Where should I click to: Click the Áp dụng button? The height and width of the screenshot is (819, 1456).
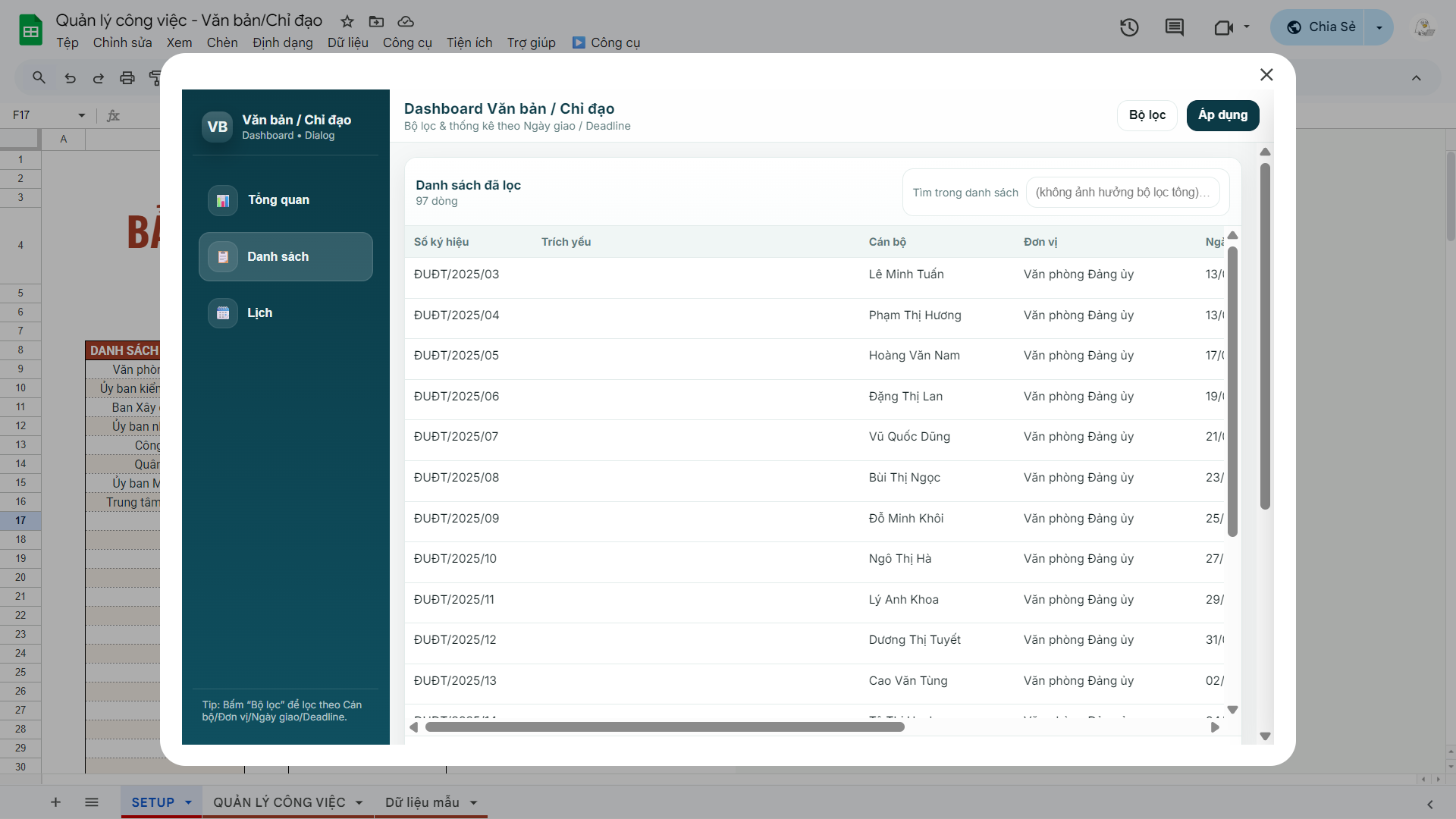click(1222, 115)
